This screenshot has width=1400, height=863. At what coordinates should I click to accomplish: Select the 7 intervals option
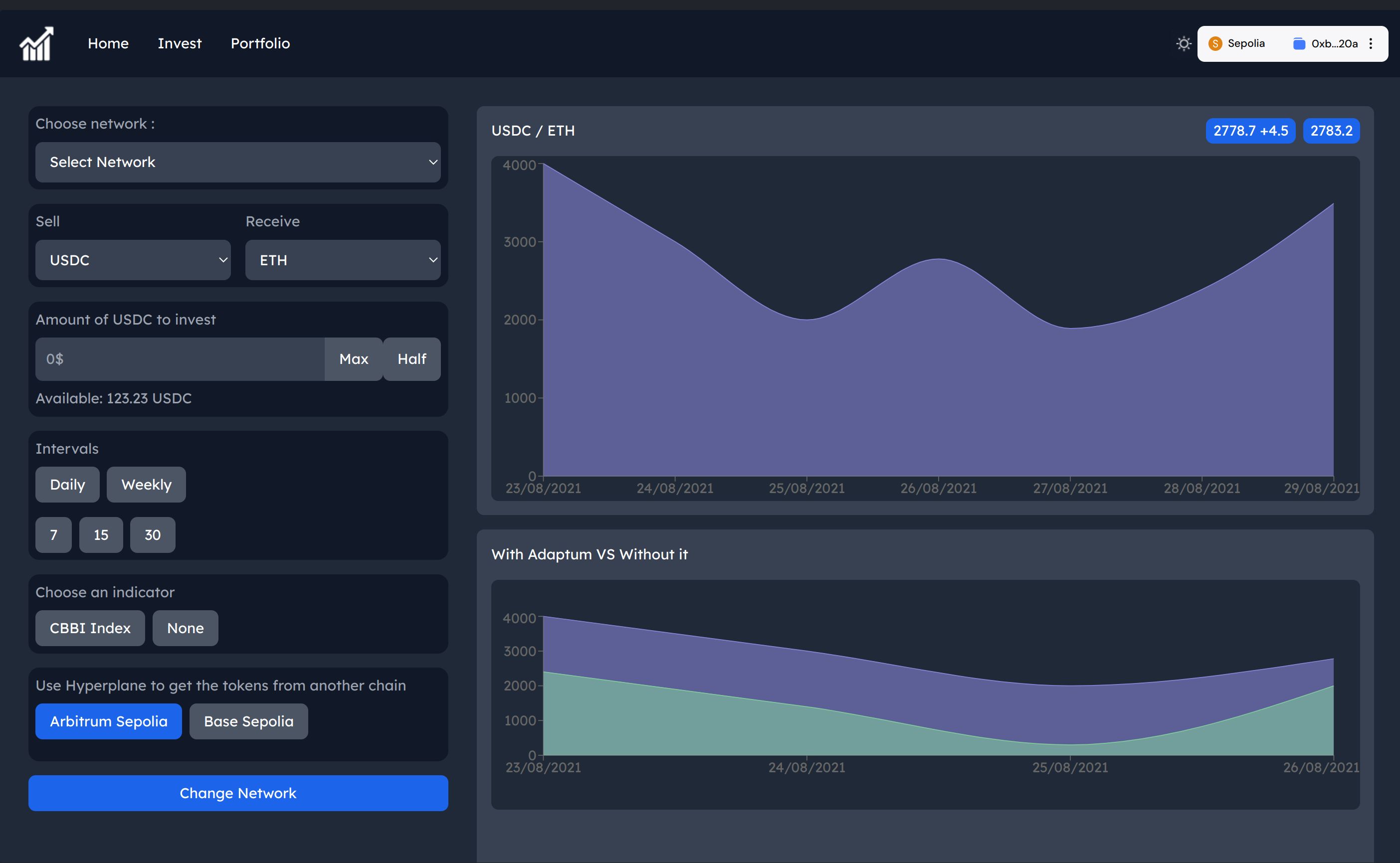54,535
